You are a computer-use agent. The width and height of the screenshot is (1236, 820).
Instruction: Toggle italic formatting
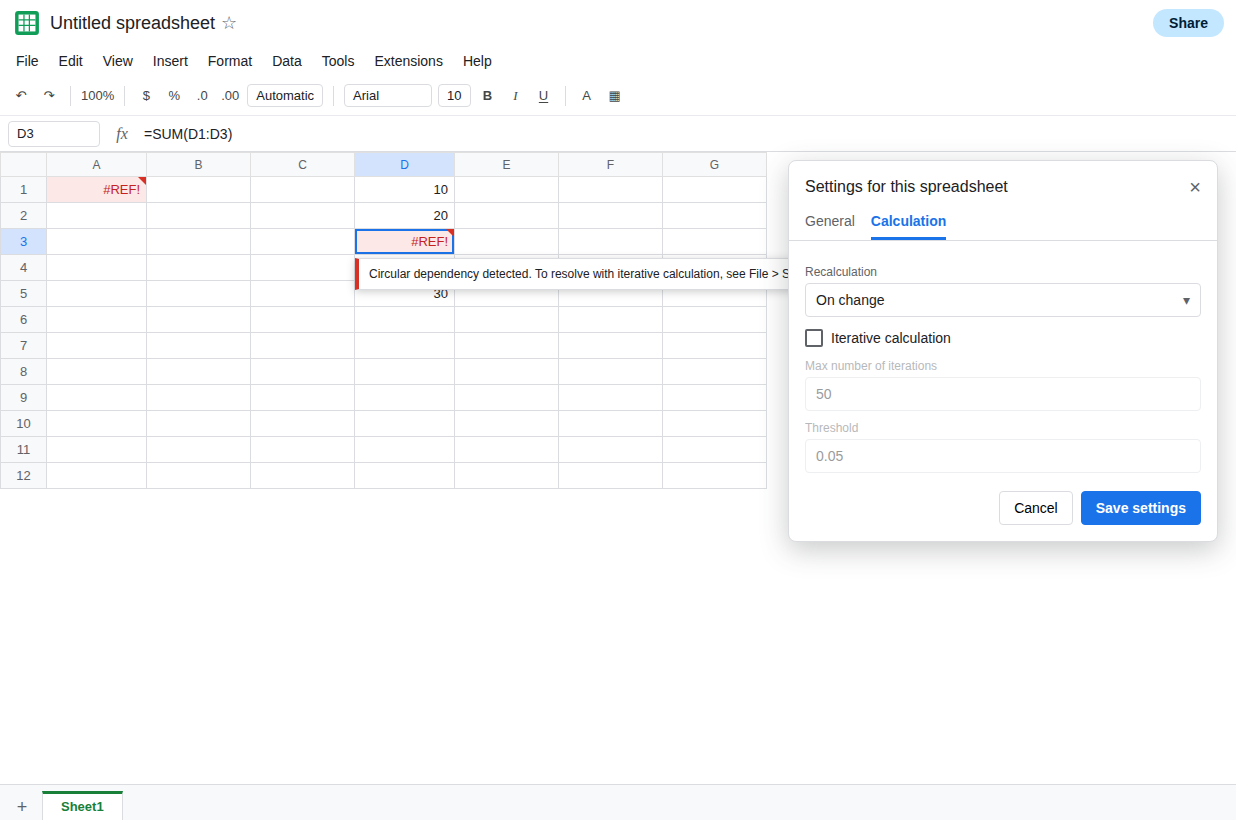click(516, 96)
